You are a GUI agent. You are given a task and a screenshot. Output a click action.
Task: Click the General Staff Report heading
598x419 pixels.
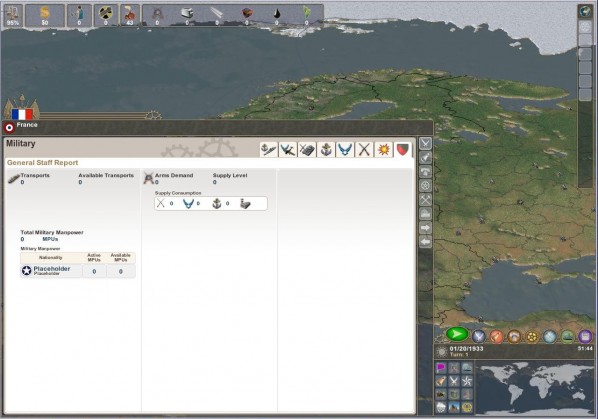(x=42, y=162)
